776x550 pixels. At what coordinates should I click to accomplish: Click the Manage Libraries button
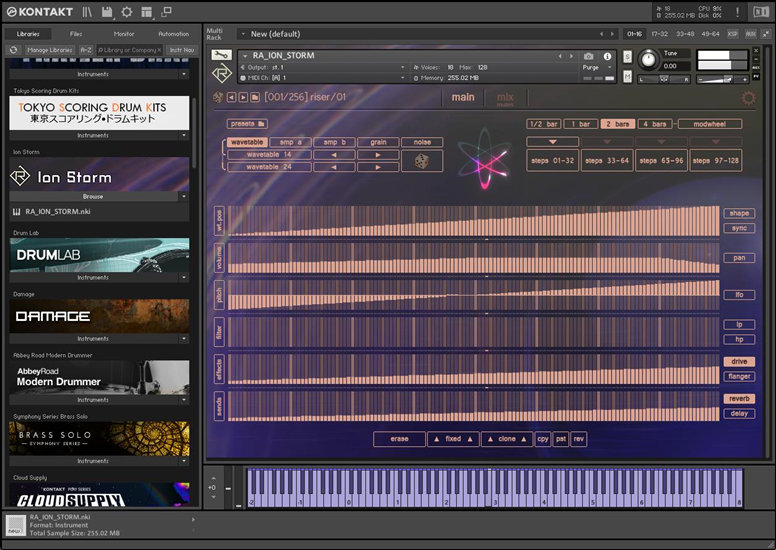tap(49, 49)
